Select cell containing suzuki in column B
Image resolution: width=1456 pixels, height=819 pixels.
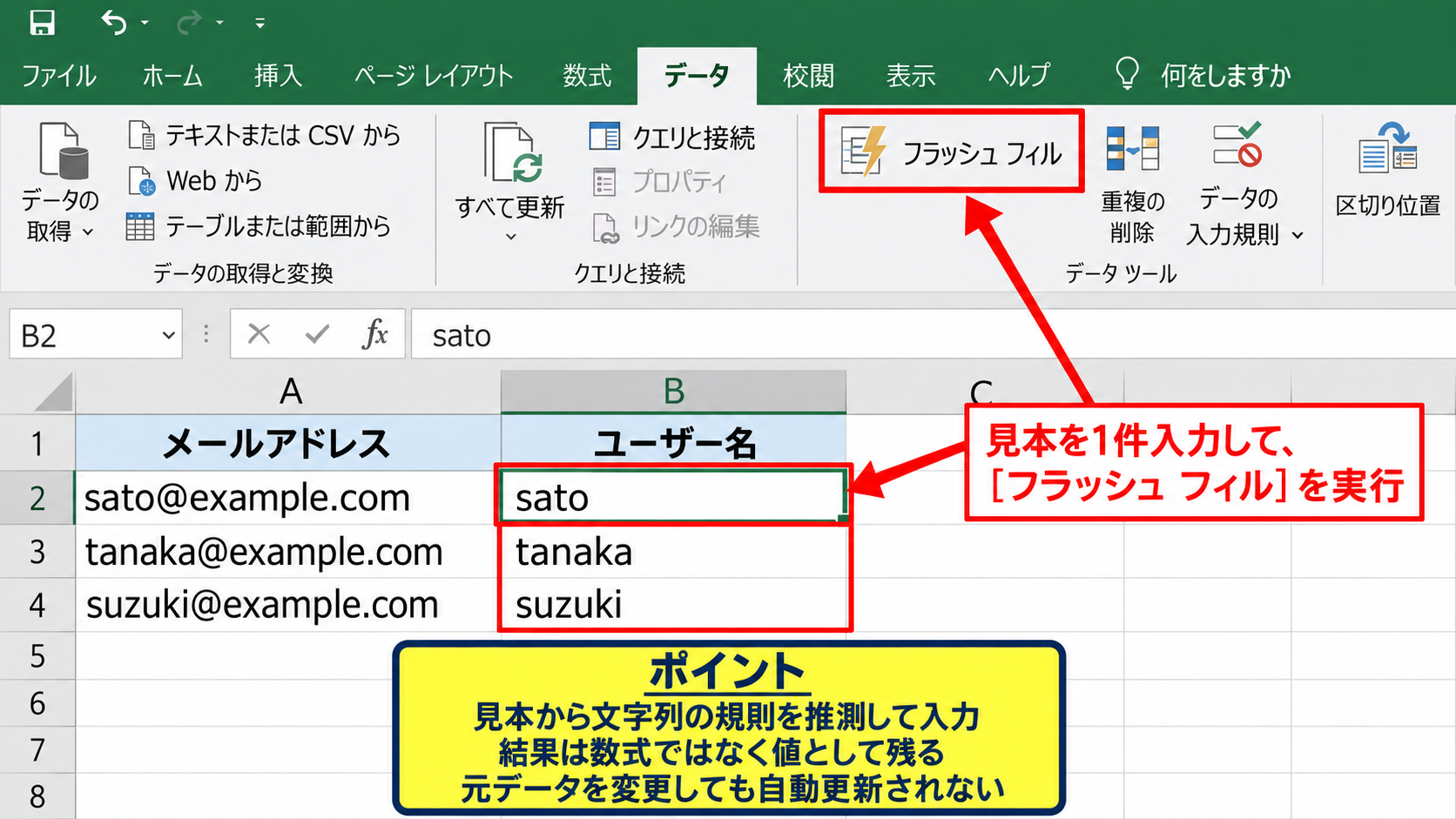pos(673,605)
